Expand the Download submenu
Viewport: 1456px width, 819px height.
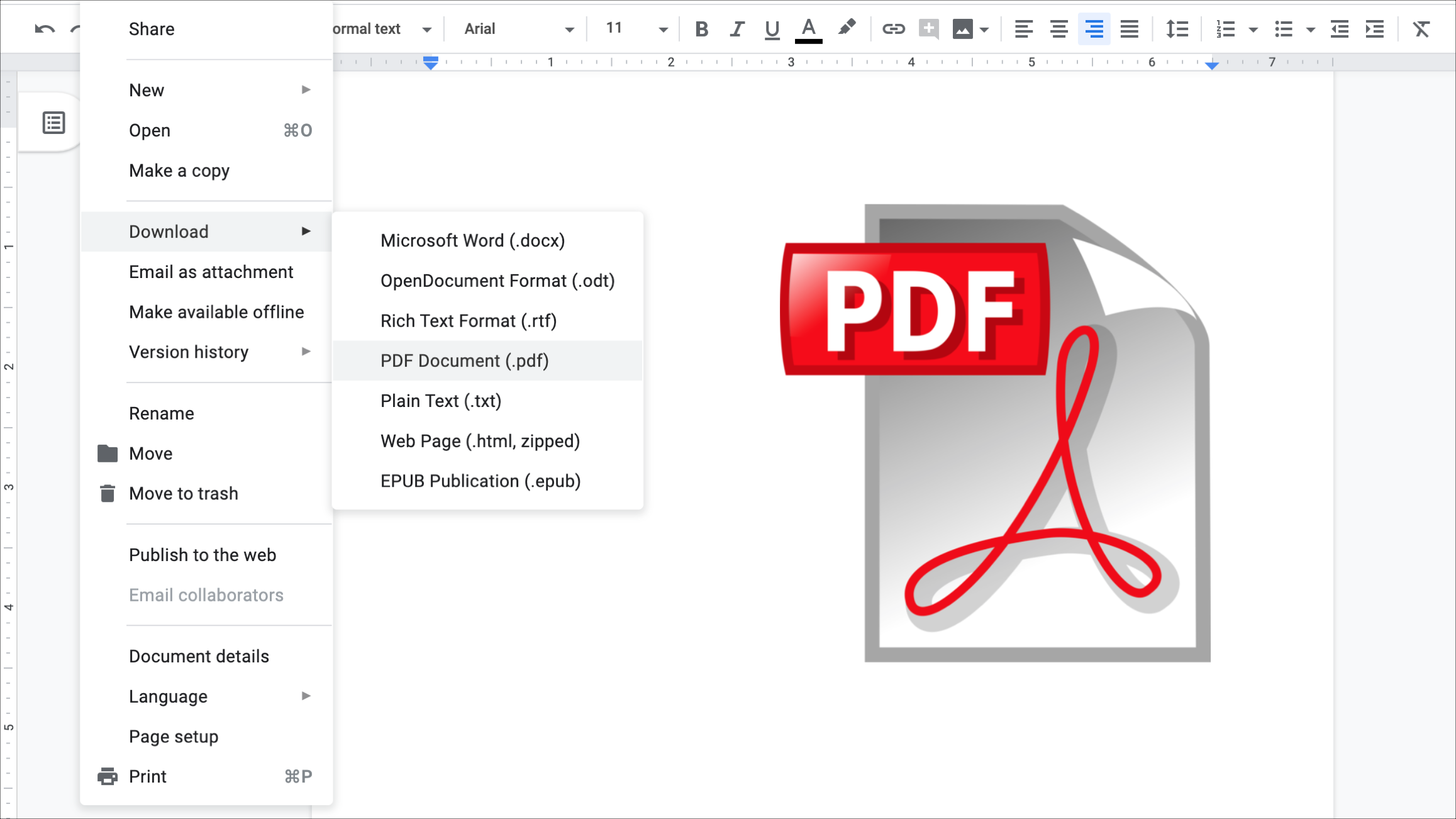(x=207, y=231)
